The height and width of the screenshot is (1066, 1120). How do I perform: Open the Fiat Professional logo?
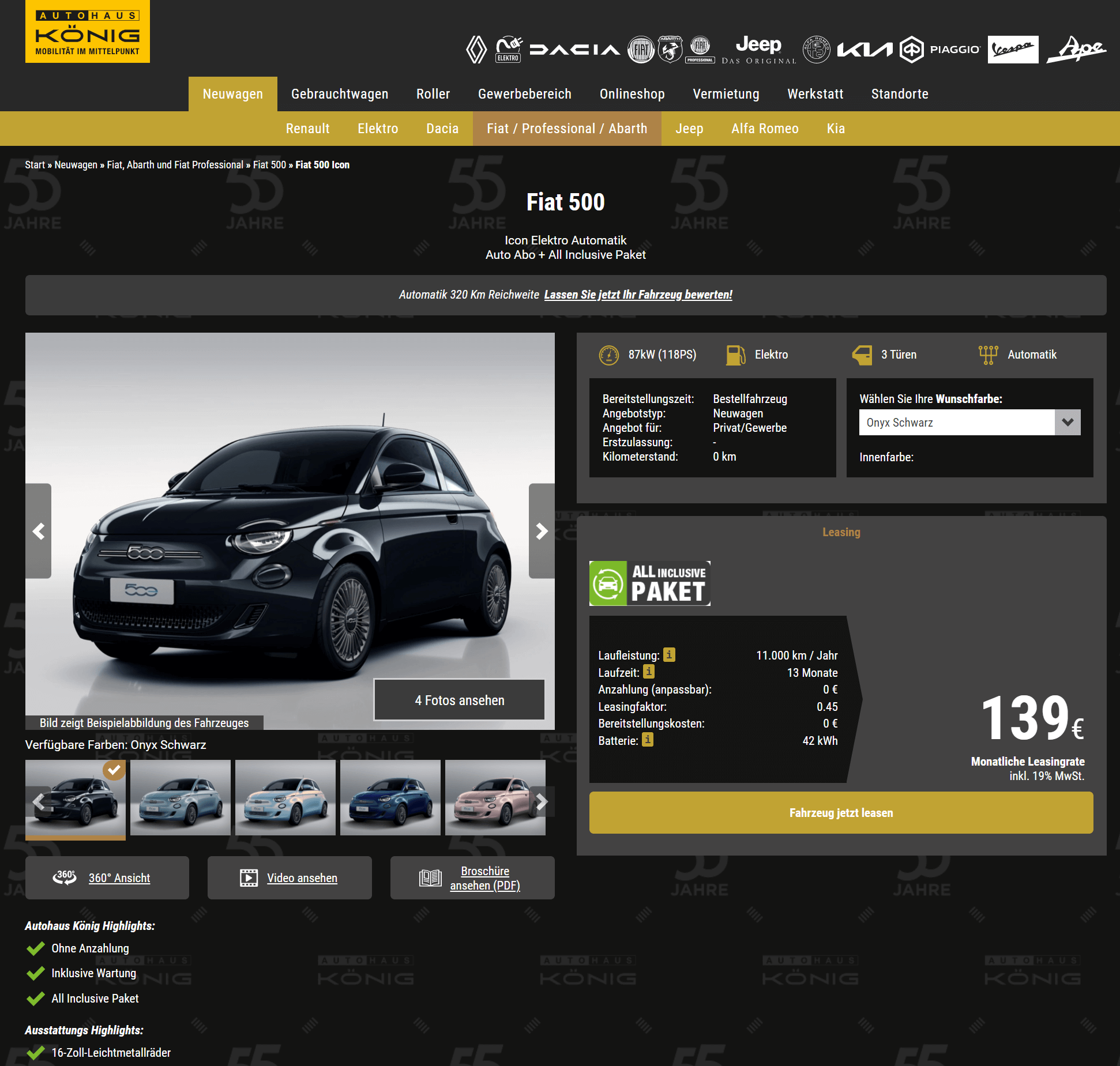point(700,50)
